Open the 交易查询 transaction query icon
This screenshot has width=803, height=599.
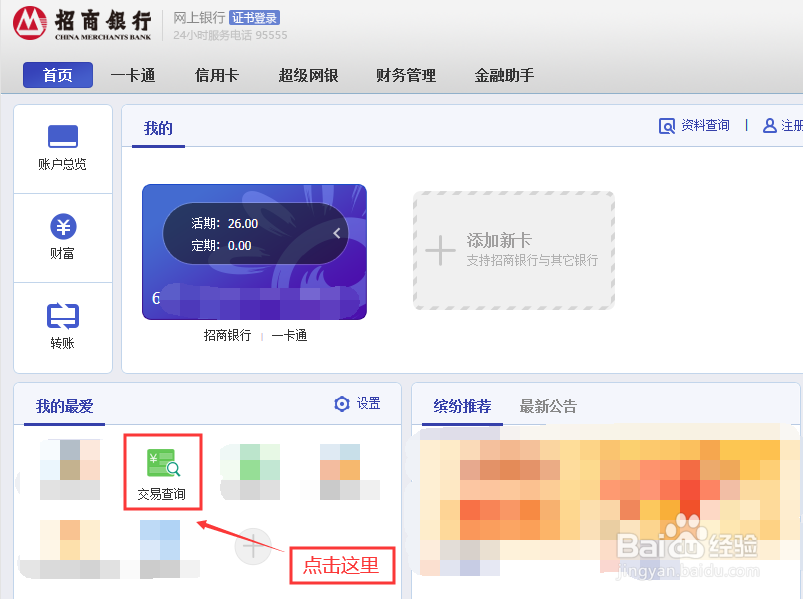pos(163,463)
